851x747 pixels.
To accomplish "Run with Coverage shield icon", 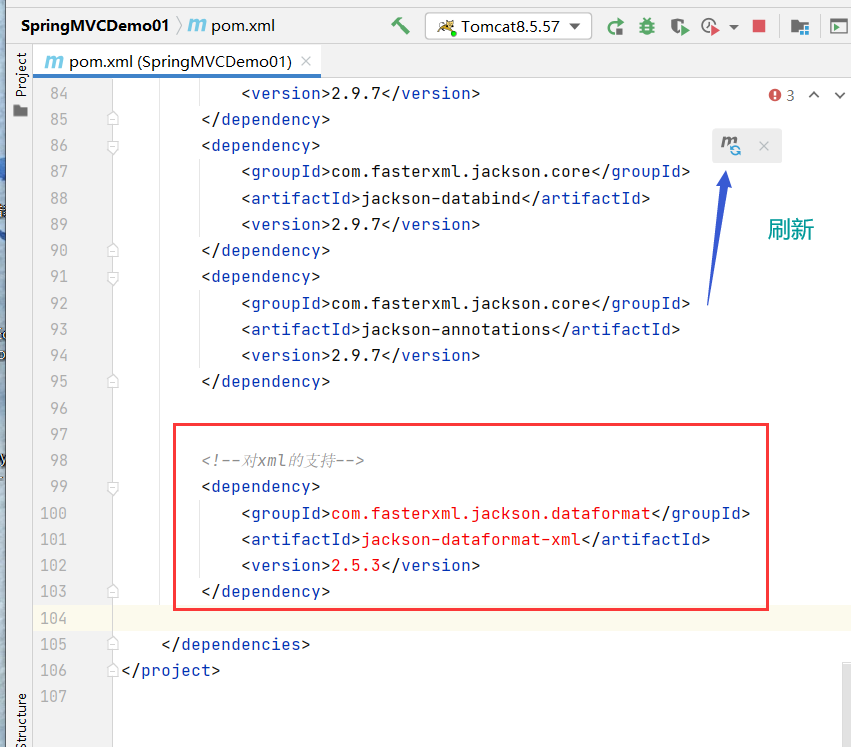I will [x=679, y=26].
